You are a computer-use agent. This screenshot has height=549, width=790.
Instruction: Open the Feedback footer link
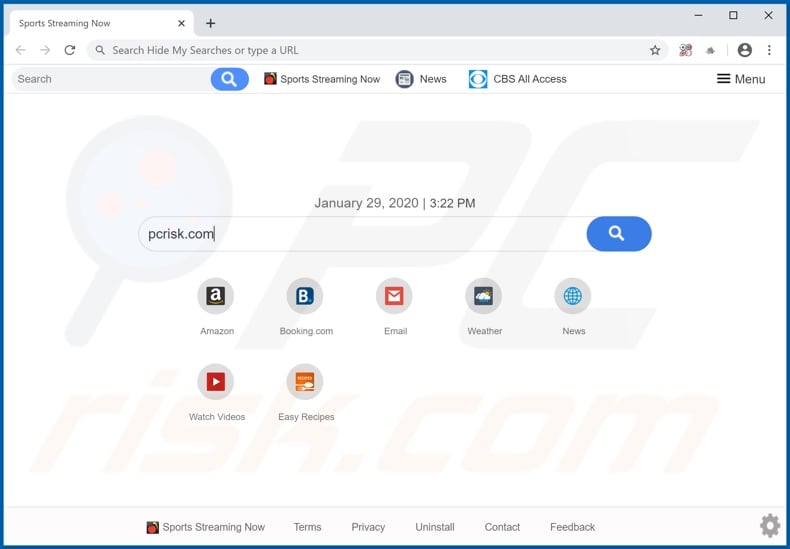[572, 527]
